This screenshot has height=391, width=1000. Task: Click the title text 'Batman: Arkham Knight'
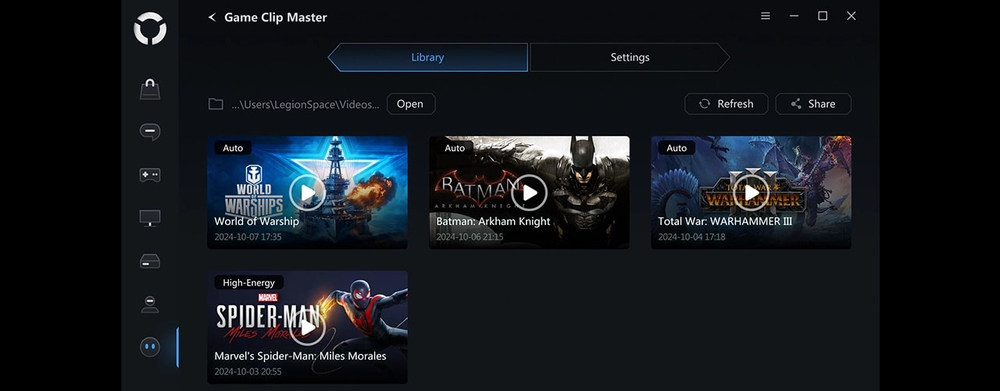[x=493, y=221]
